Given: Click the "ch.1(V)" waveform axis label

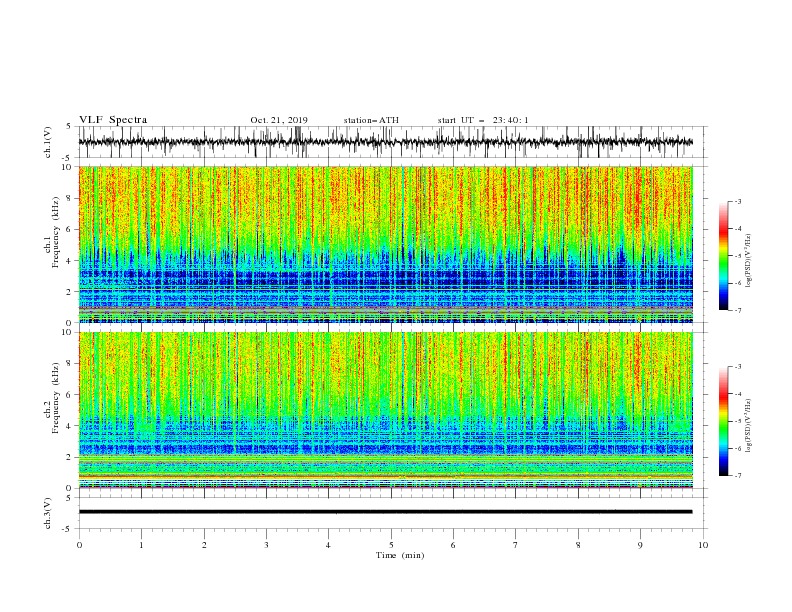Looking at the screenshot, I should point(48,142).
